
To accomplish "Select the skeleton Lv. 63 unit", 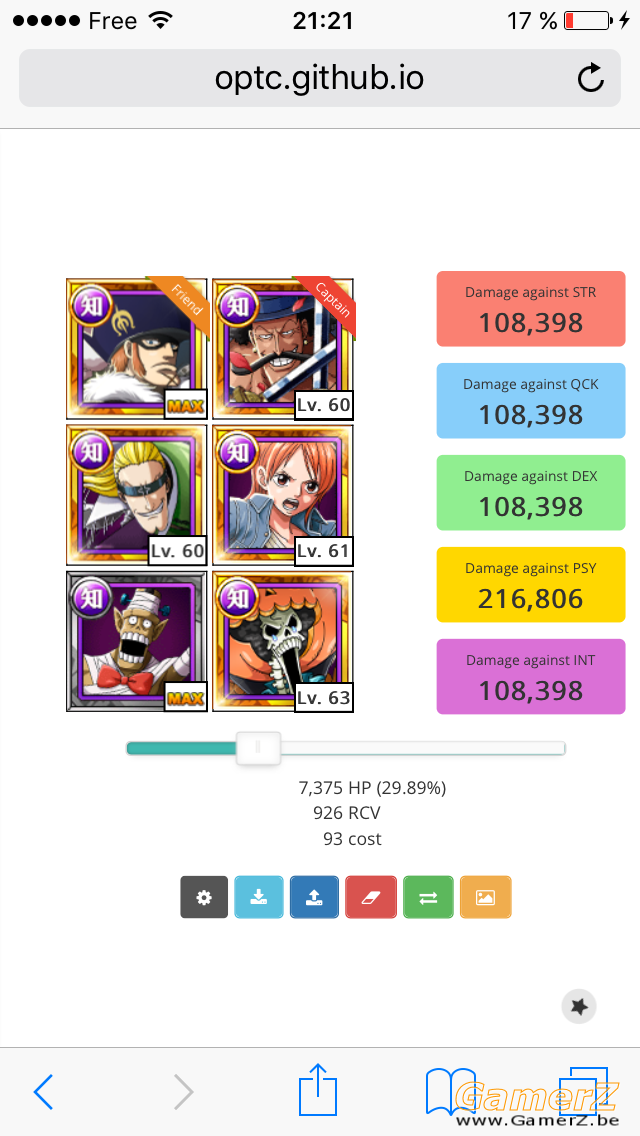I will pyautogui.click(x=283, y=641).
